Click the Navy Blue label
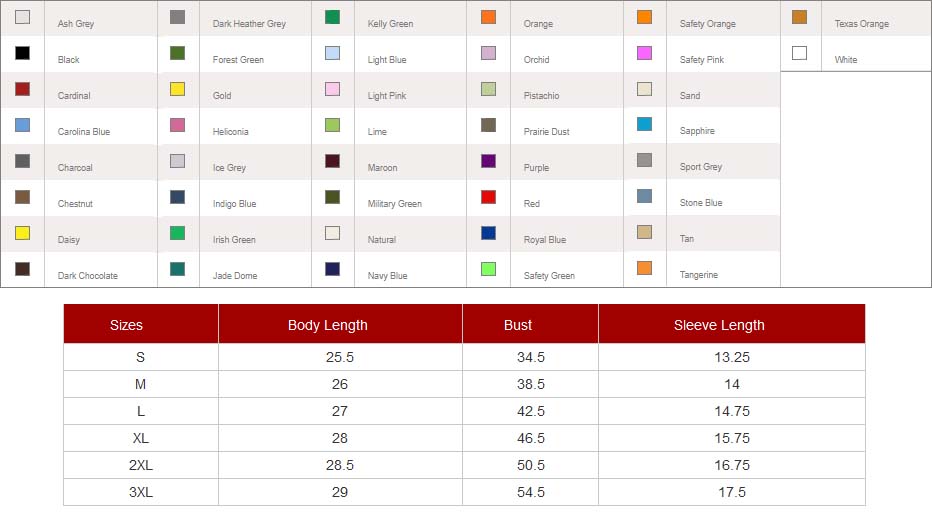The width and height of the screenshot is (932, 515). click(x=387, y=276)
